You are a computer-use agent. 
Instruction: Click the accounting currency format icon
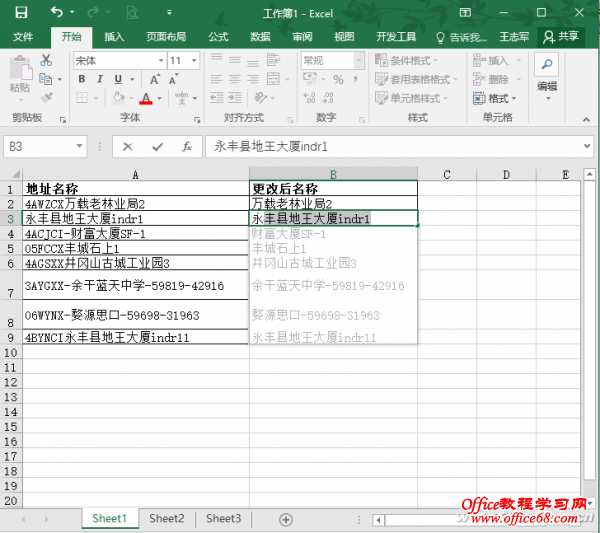pos(310,79)
